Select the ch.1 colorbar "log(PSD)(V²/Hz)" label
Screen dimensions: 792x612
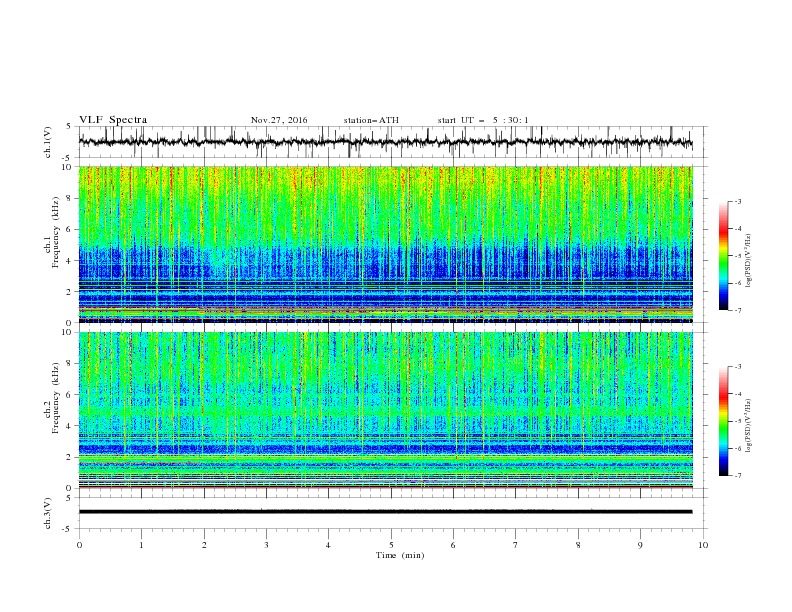[x=749, y=261]
